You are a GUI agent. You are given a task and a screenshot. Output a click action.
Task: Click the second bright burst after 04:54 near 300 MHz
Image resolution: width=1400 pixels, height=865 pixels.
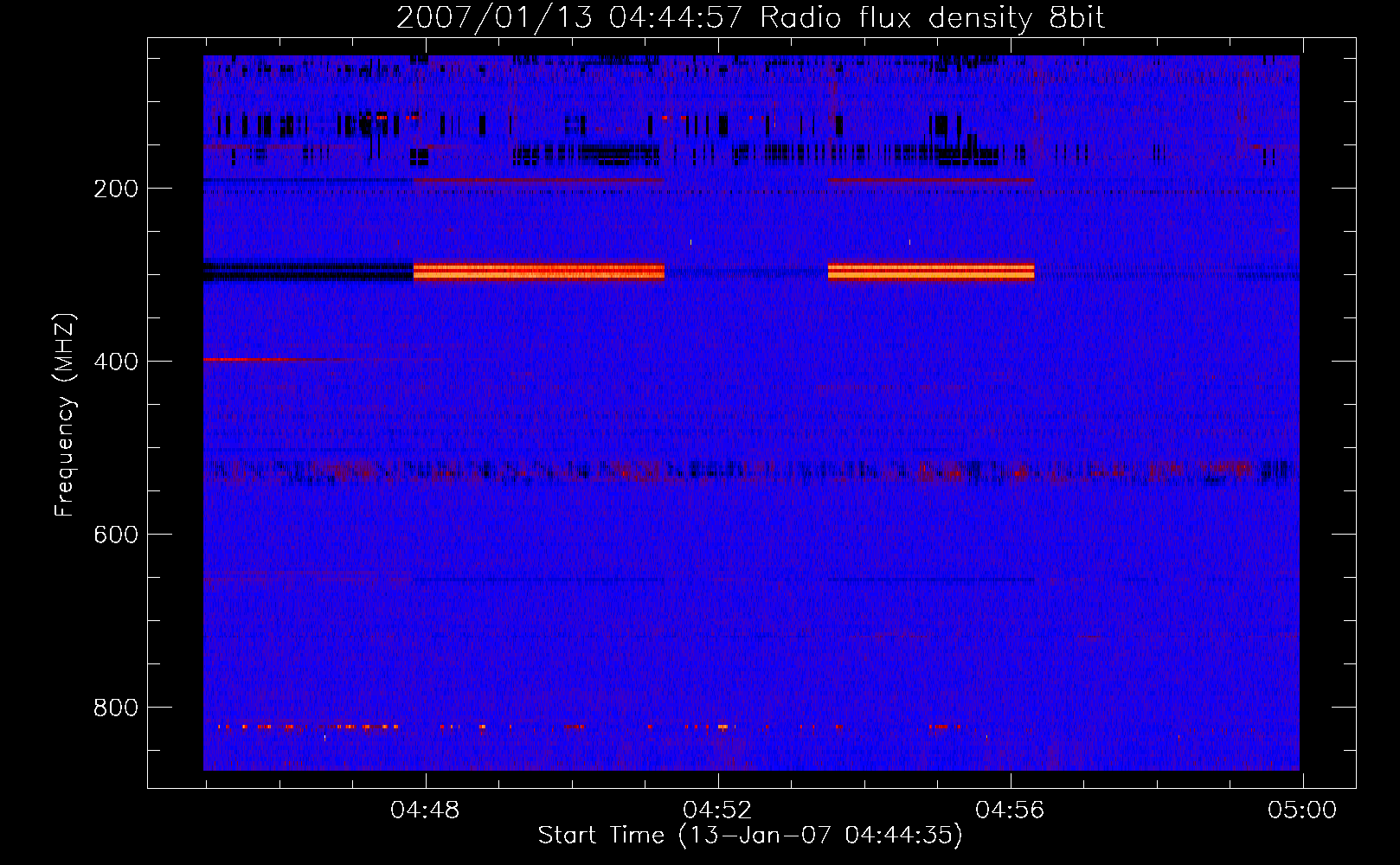tap(931, 272)
